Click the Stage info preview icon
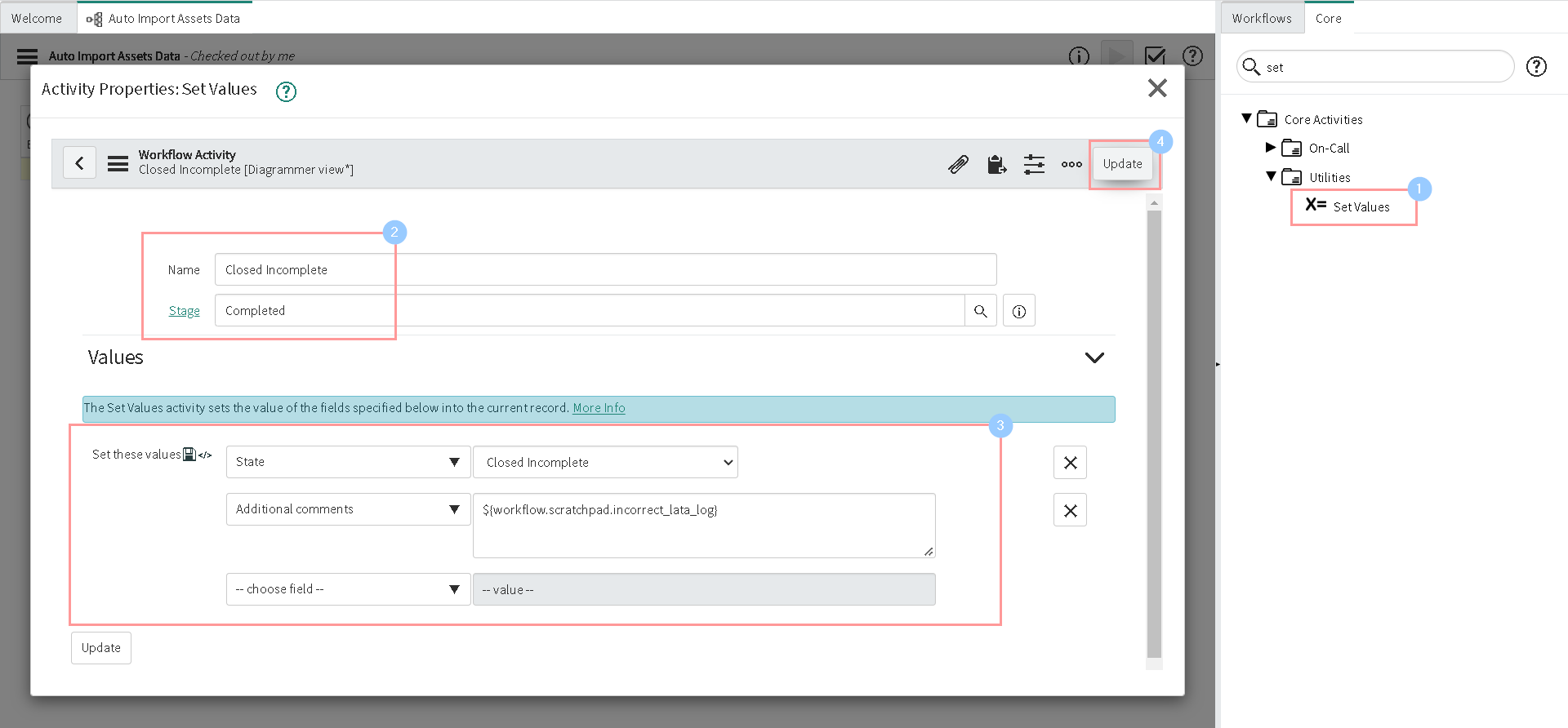The height and width of the screenshot is (728, 1568). [x=1018, y=311]
